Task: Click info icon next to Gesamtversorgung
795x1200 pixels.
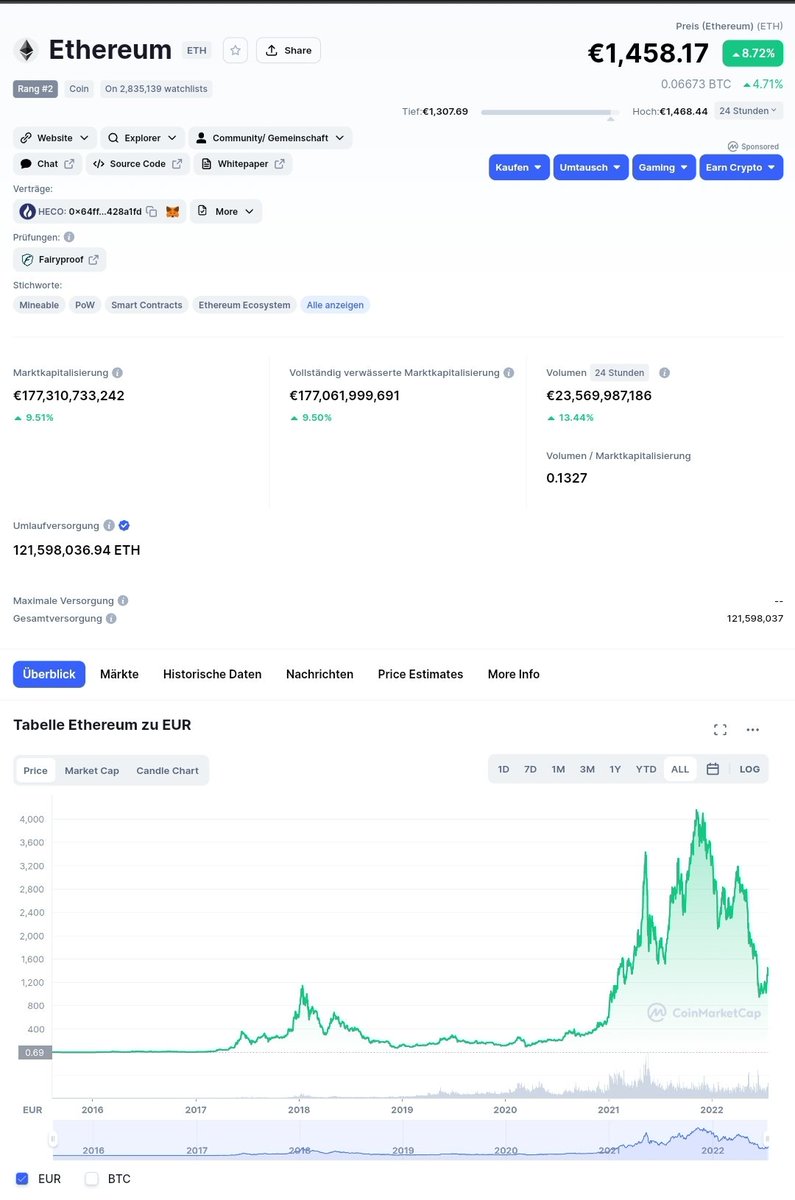Action: (x=111, y=619)
